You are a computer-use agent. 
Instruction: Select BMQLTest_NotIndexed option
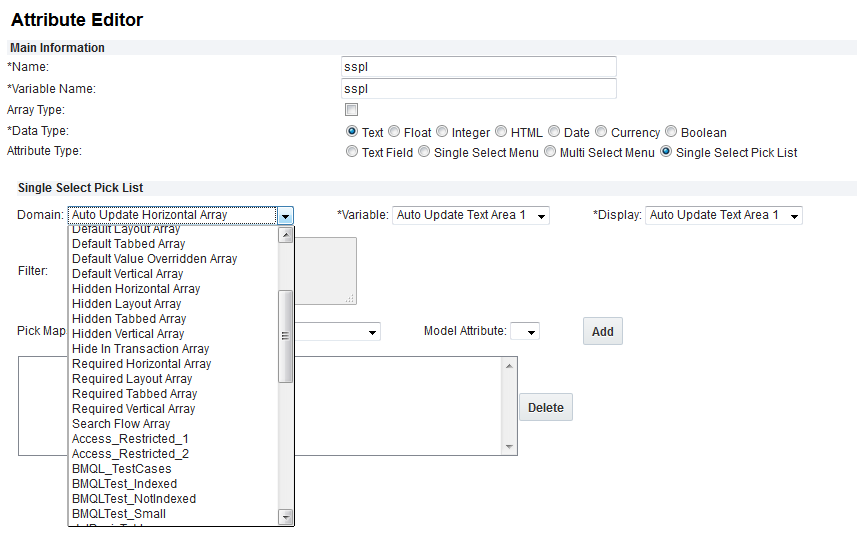point(173,499)
